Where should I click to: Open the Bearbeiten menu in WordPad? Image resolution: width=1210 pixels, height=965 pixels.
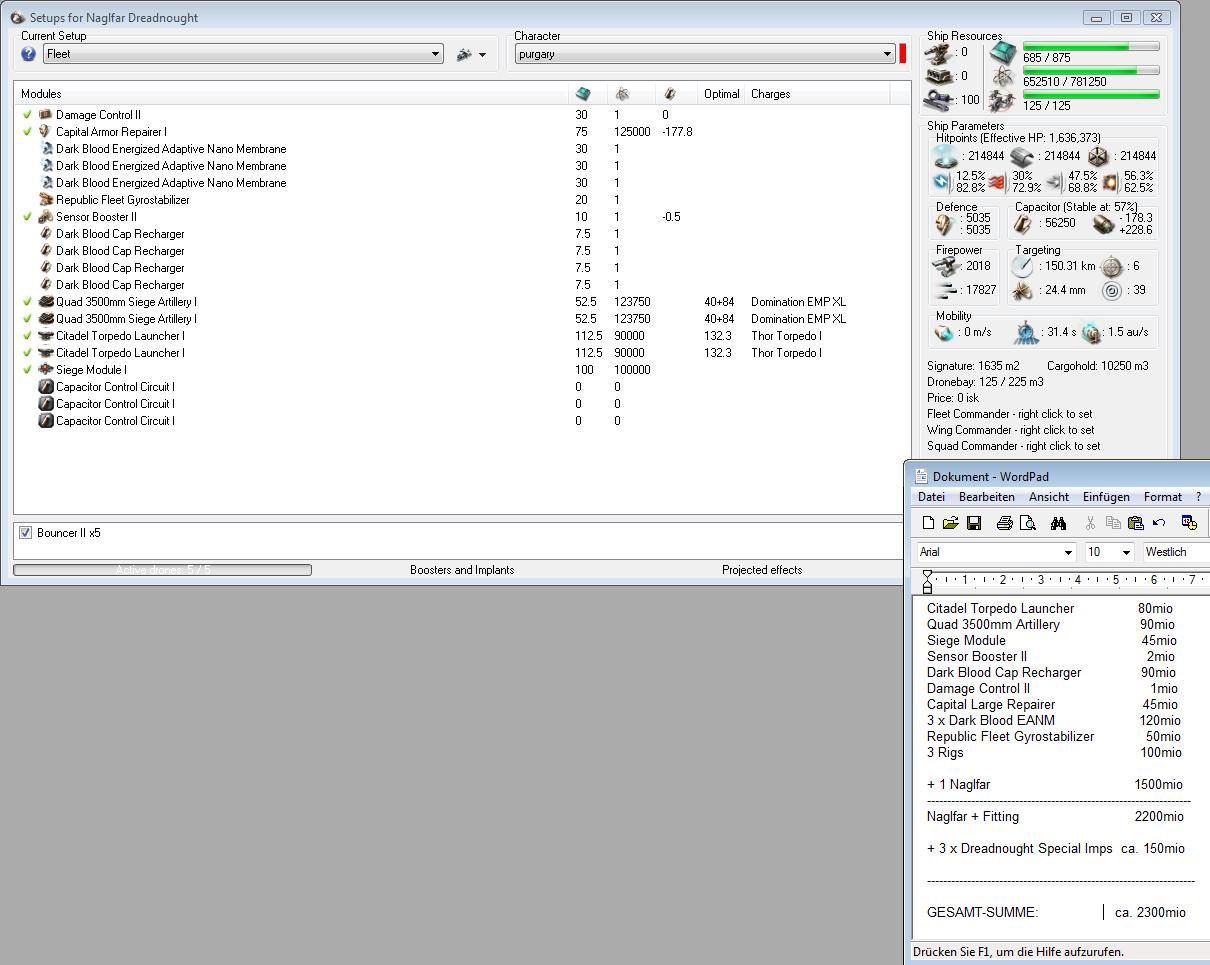[x=986, y=497]
